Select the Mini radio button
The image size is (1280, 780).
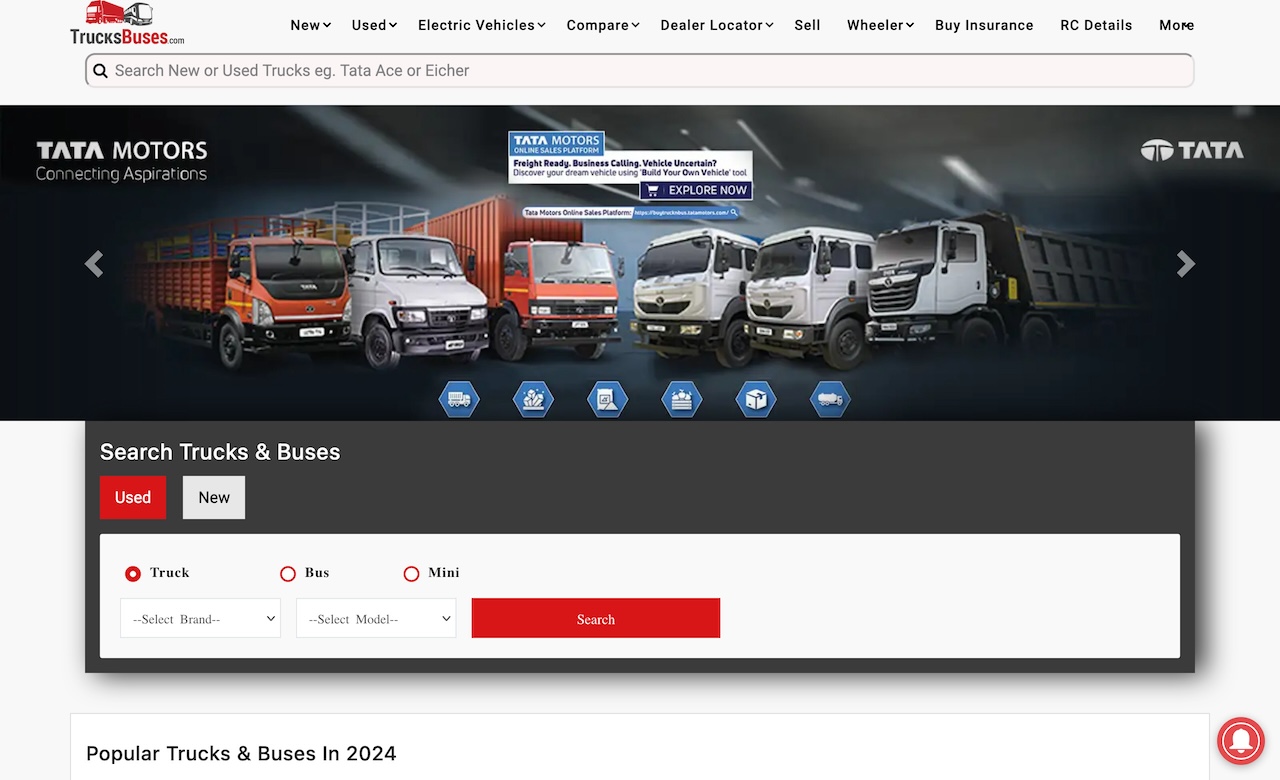(x=411, y=574)
